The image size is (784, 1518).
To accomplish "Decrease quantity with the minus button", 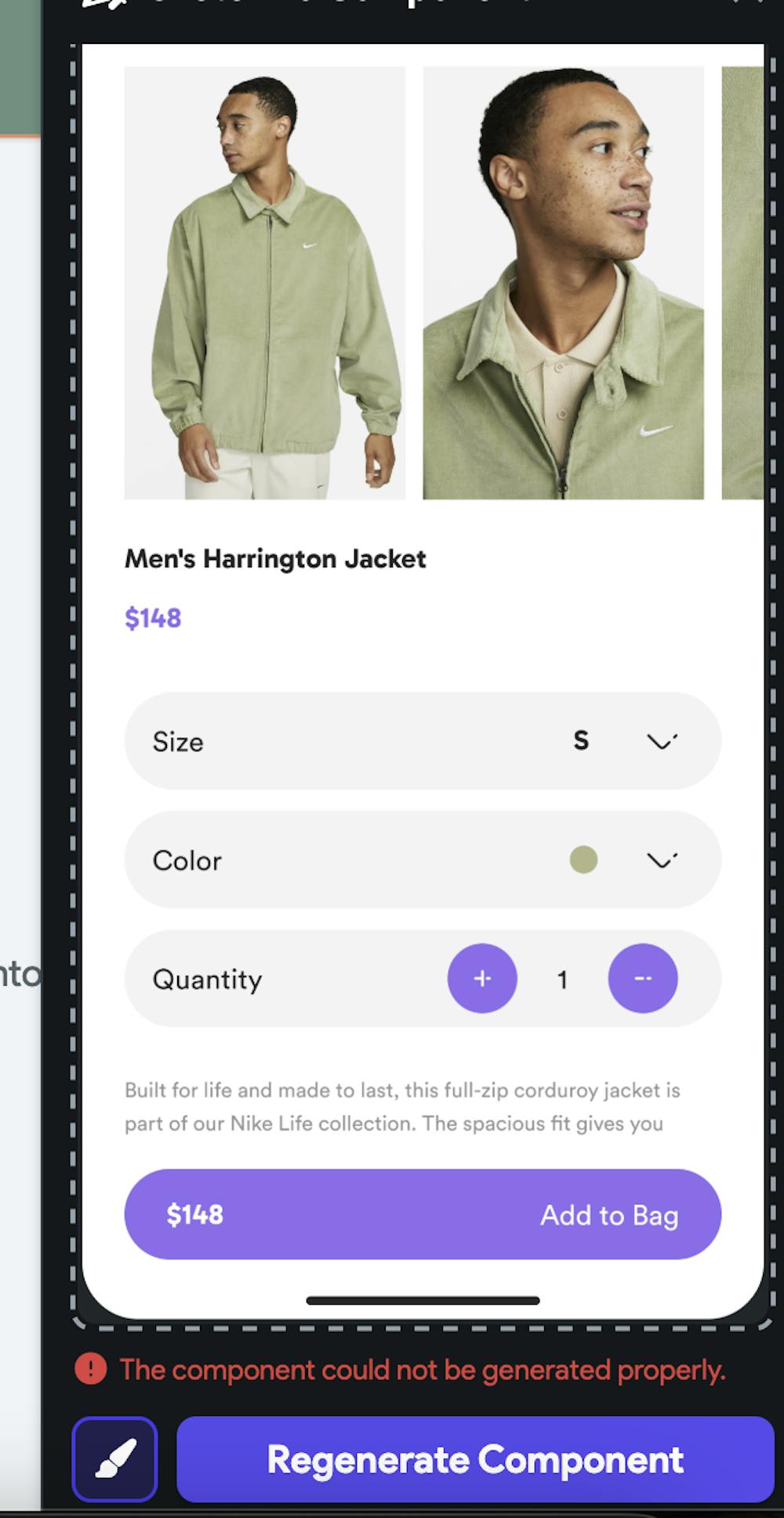I will tap(643, 978).
